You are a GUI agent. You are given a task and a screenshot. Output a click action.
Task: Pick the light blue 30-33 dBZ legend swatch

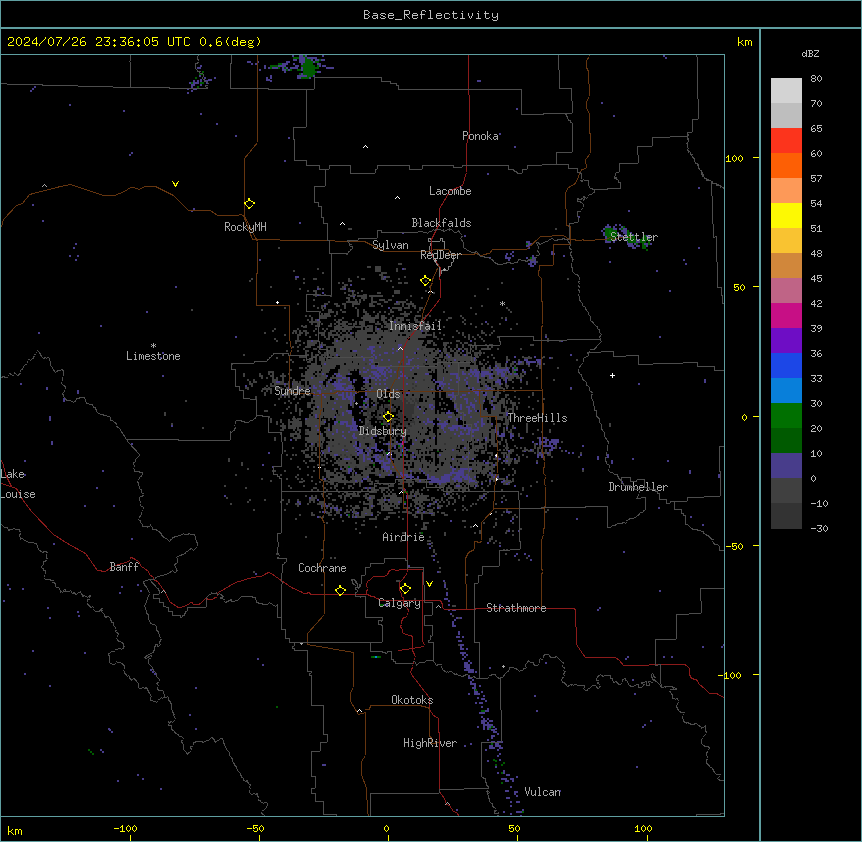786,390
